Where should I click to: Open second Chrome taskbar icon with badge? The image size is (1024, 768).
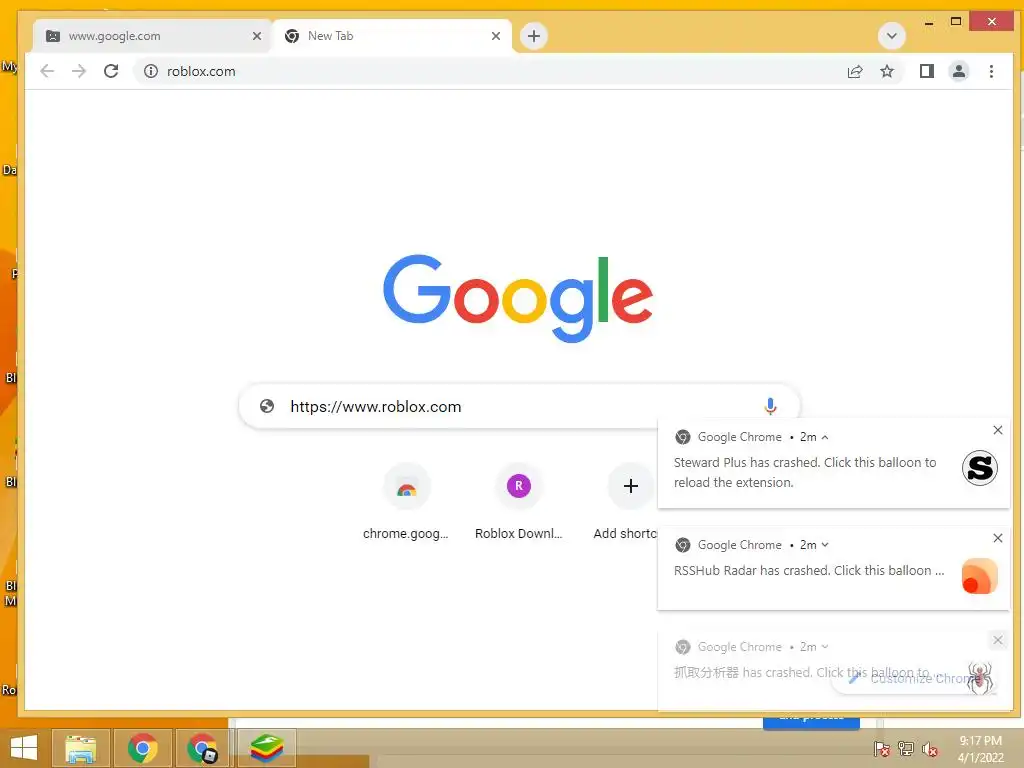(x=202, y=748)
